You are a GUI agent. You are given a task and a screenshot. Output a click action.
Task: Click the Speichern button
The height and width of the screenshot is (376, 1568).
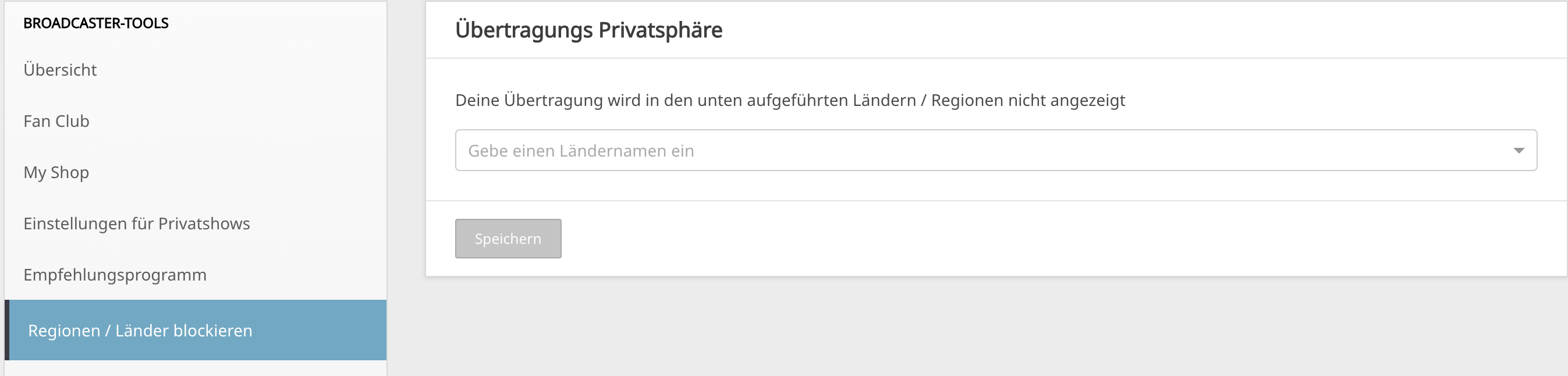click(508, 239)
